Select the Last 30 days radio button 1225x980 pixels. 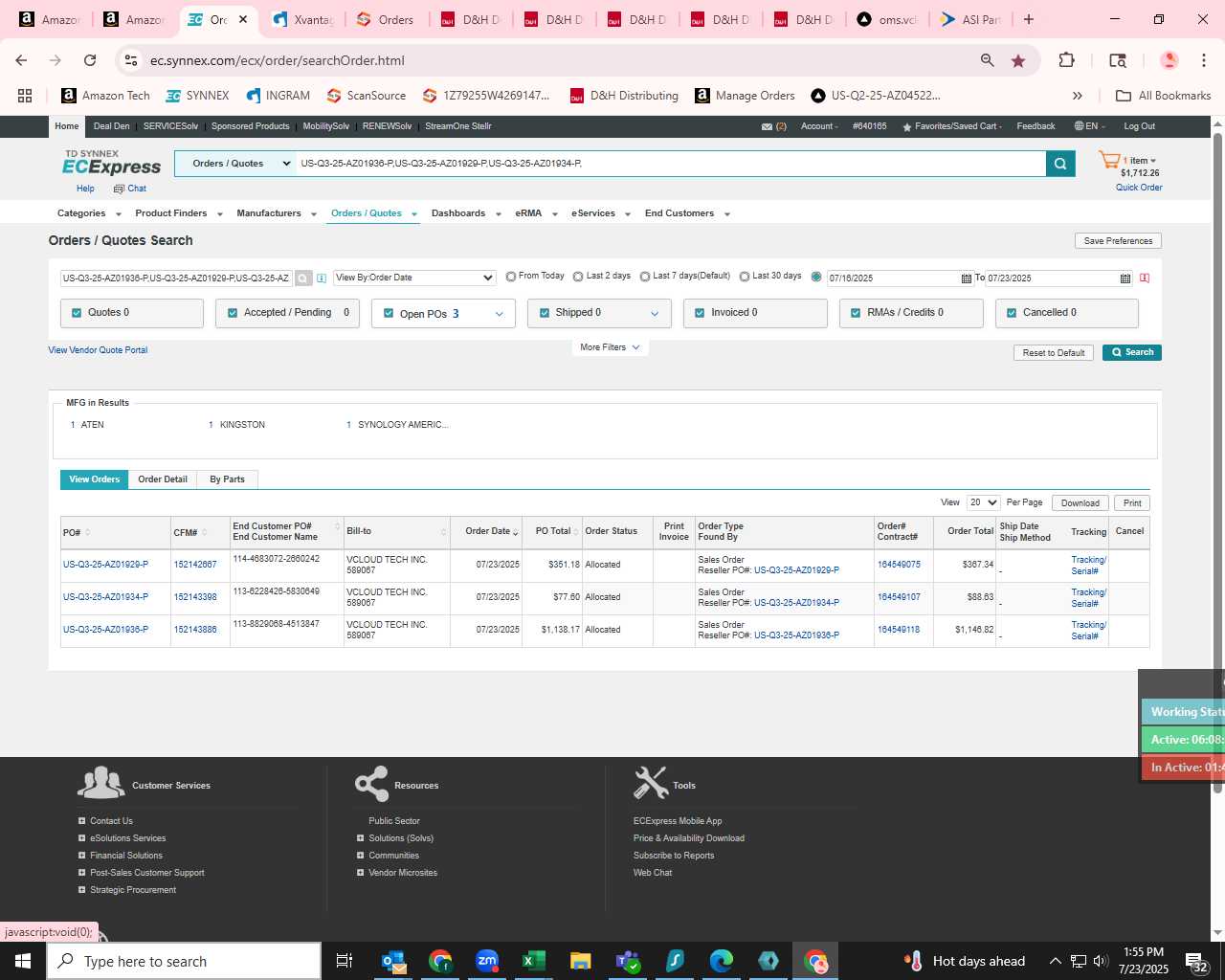pos(745,277)
